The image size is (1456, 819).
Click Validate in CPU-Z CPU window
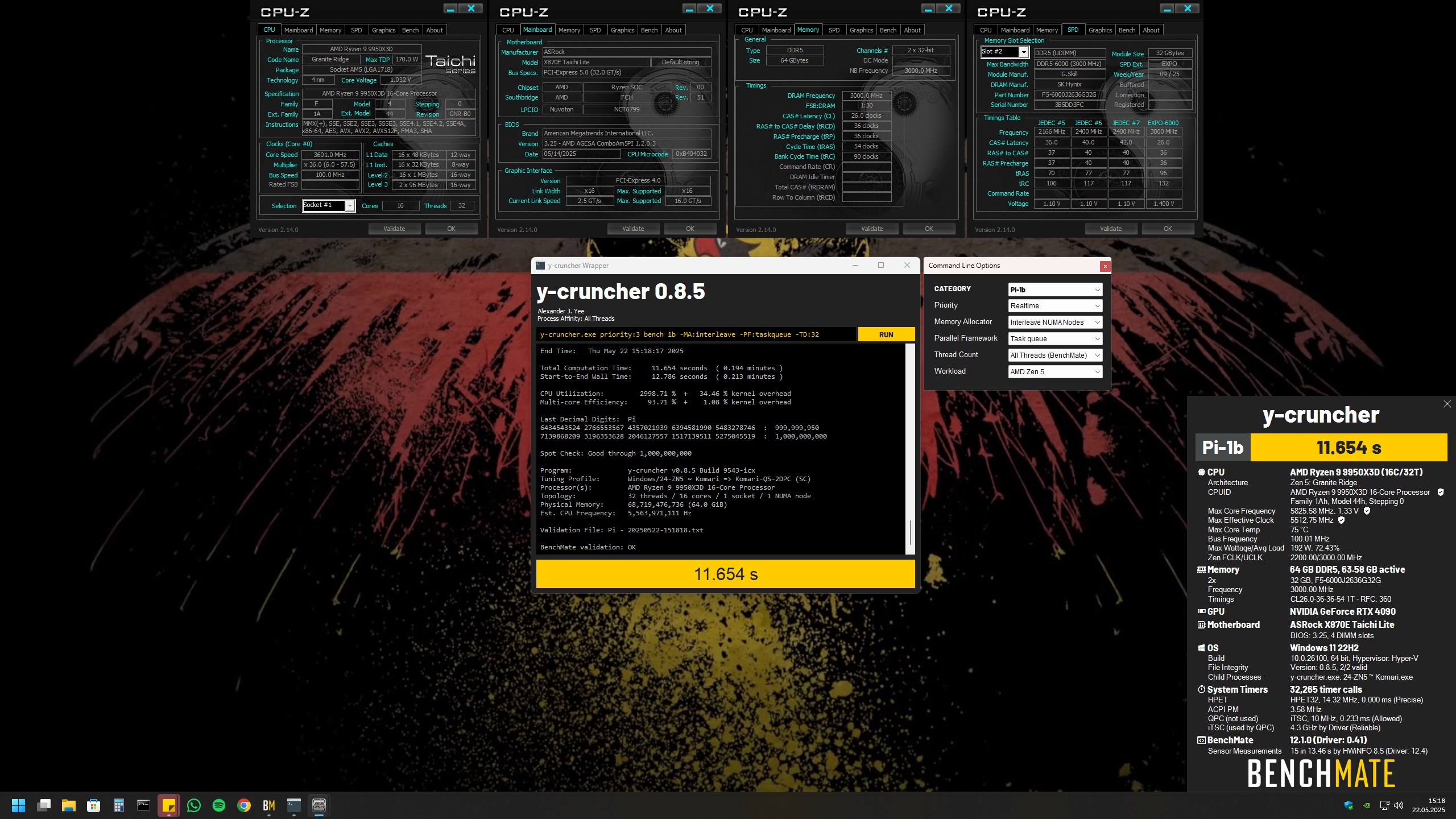pyautogui.click(x=394, y=229)
